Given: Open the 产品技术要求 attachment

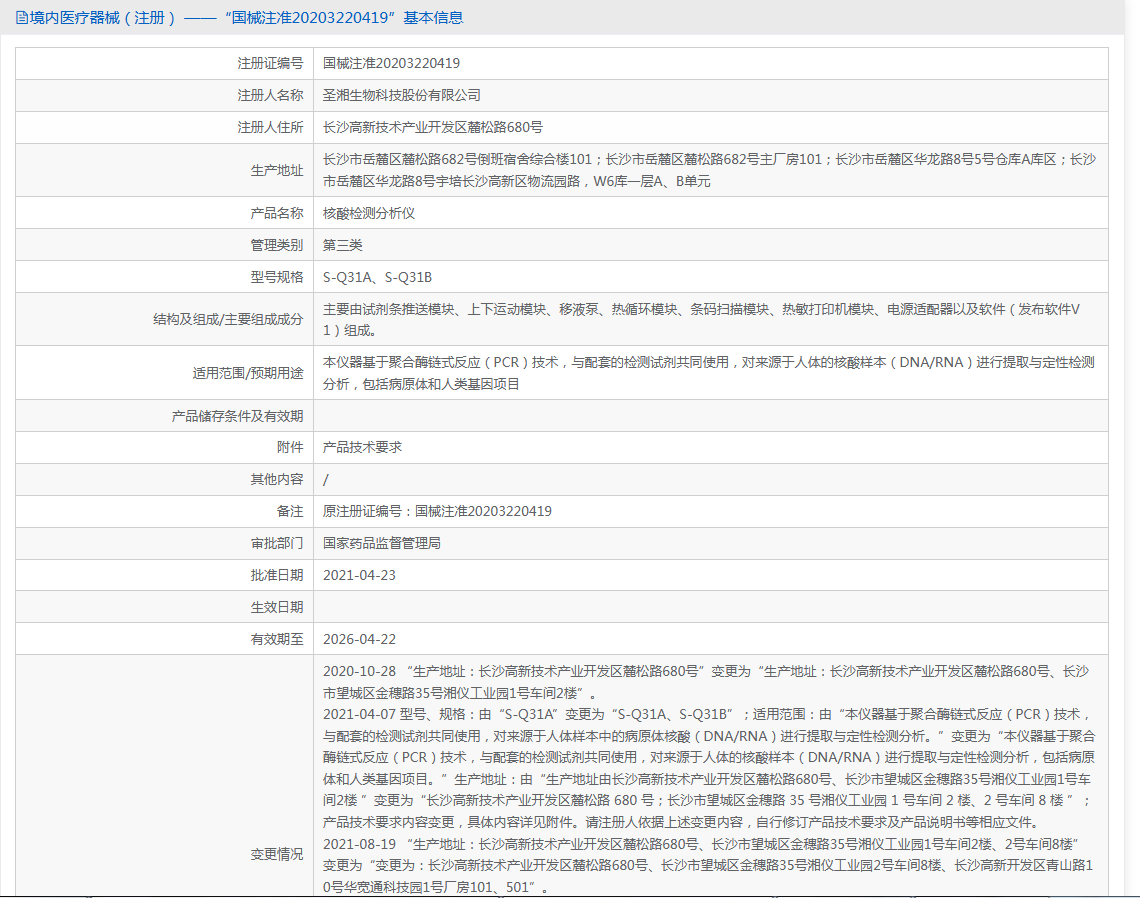Looking at the screenshot, I should (x=362, y=447).
